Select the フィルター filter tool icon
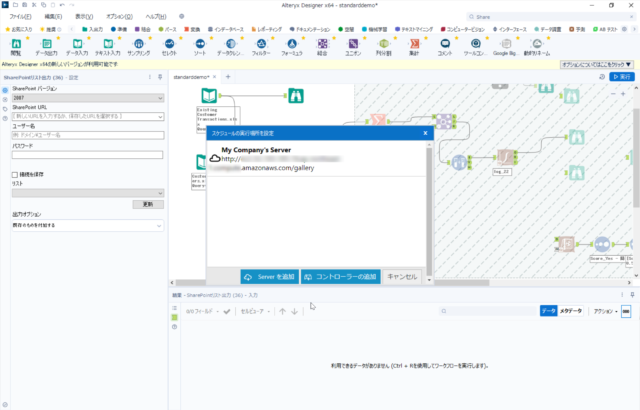The image size is (640, 410). pyautogui.click(x=261, y=44)
